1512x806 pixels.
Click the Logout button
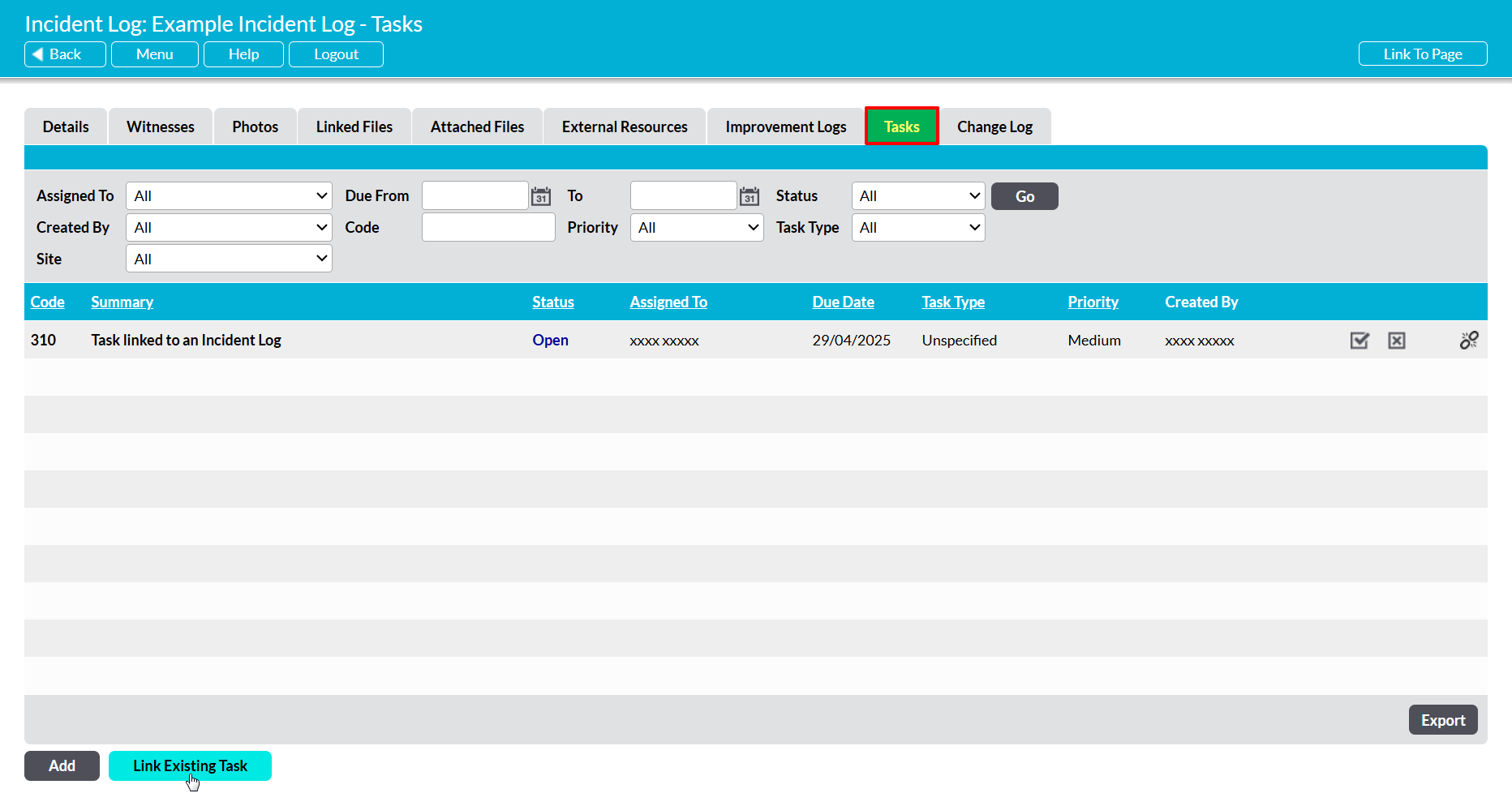point(336,54)
